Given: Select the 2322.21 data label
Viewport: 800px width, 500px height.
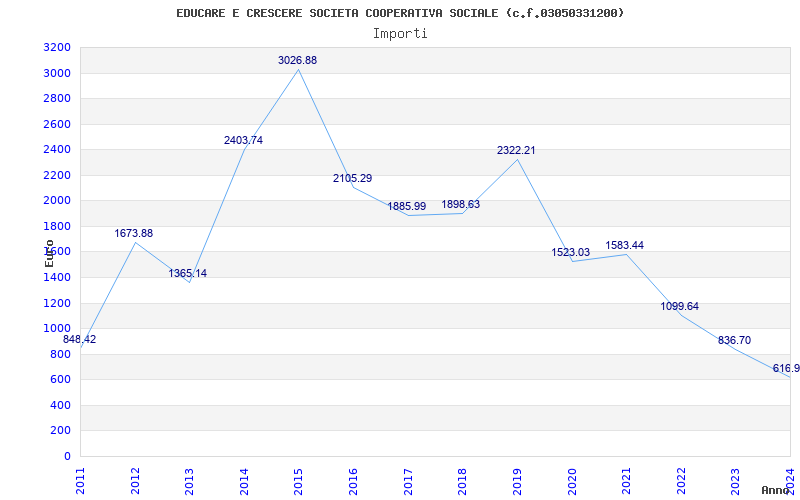Looking at the screenshot, I should [516, 150].
